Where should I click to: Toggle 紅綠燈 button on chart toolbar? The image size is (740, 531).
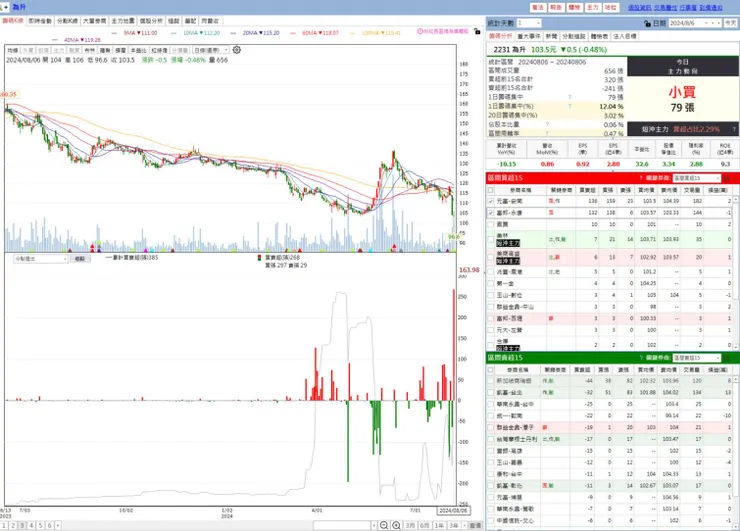159,50
